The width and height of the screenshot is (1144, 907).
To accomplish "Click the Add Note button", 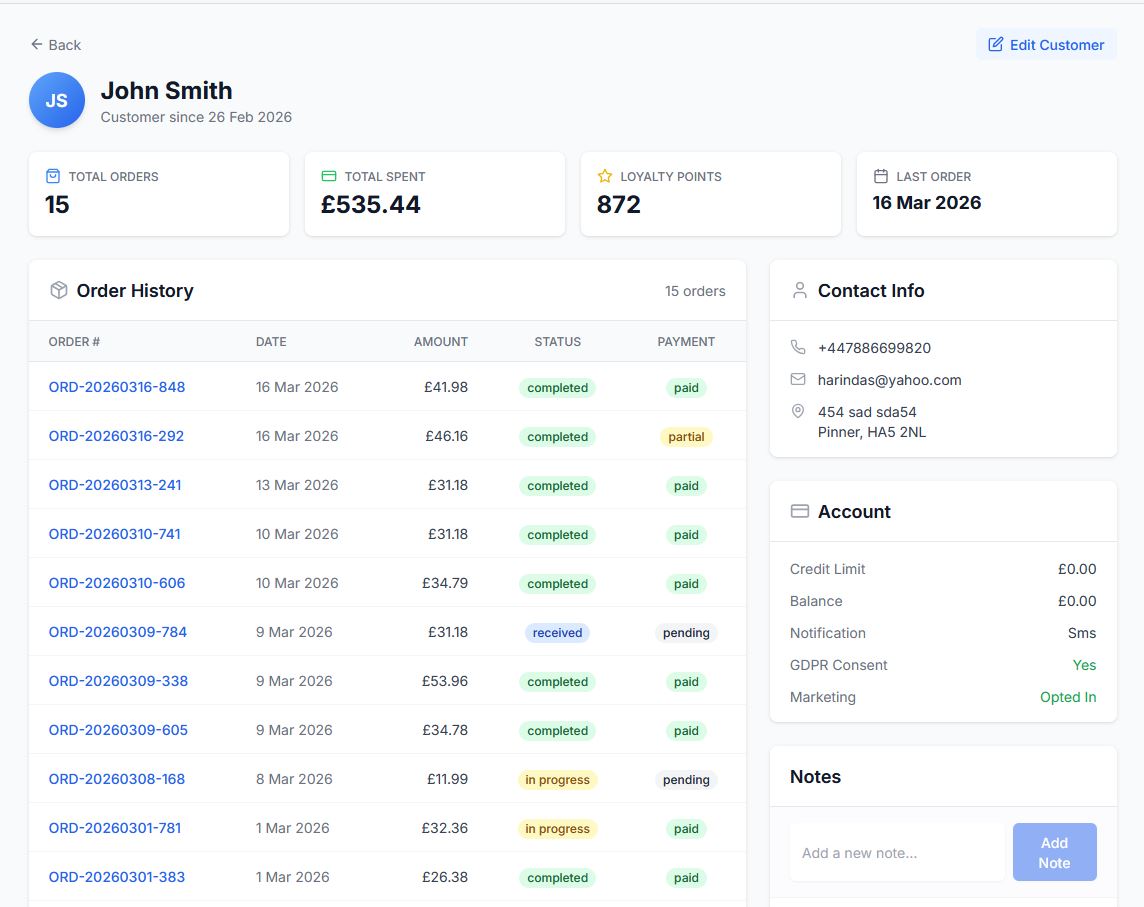I will coord(1054,852).
